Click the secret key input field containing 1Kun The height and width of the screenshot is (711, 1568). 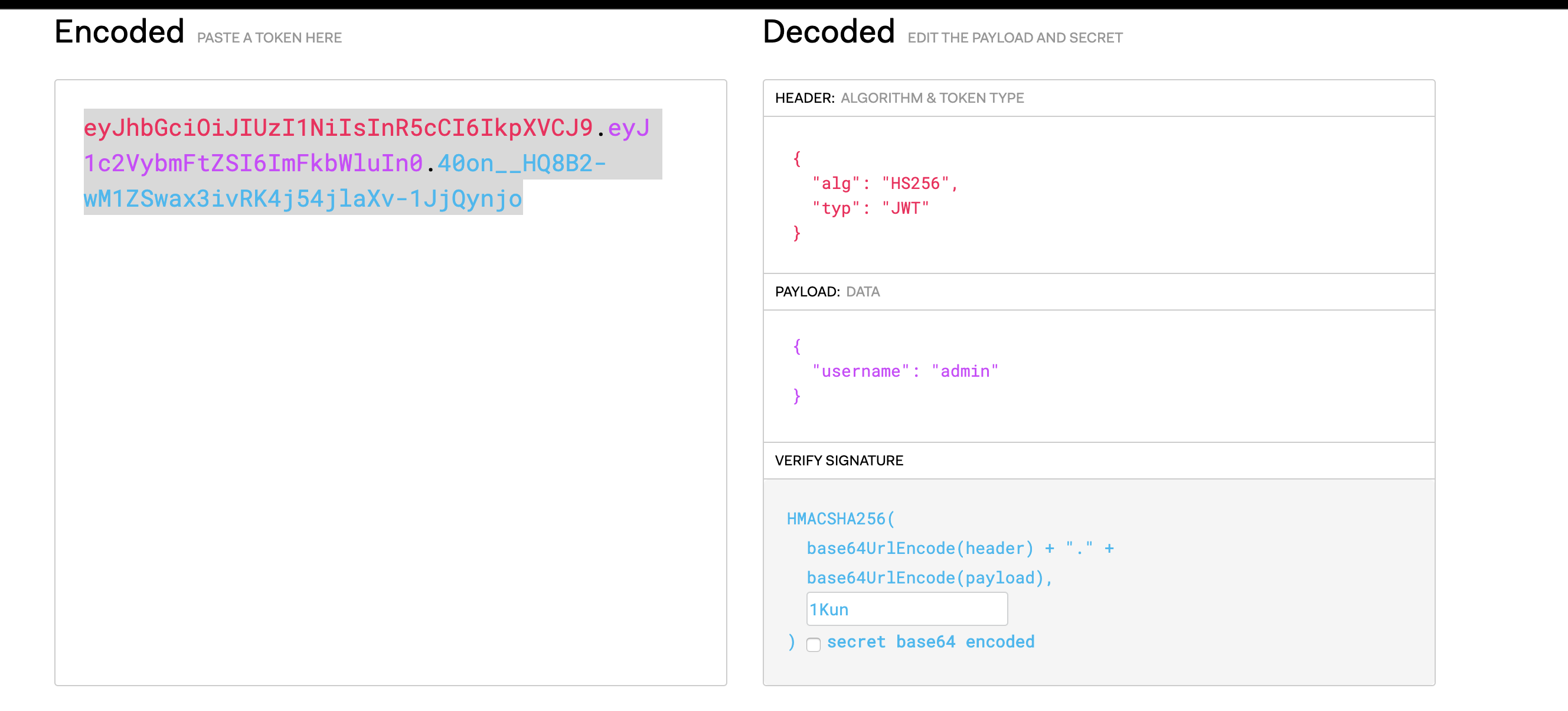[x=906, y=609]
